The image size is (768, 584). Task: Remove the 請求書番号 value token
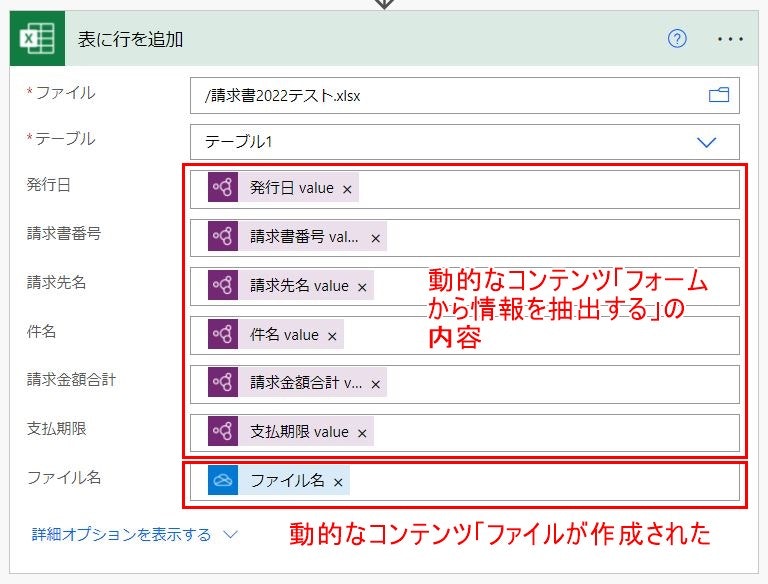pos(376,238)
